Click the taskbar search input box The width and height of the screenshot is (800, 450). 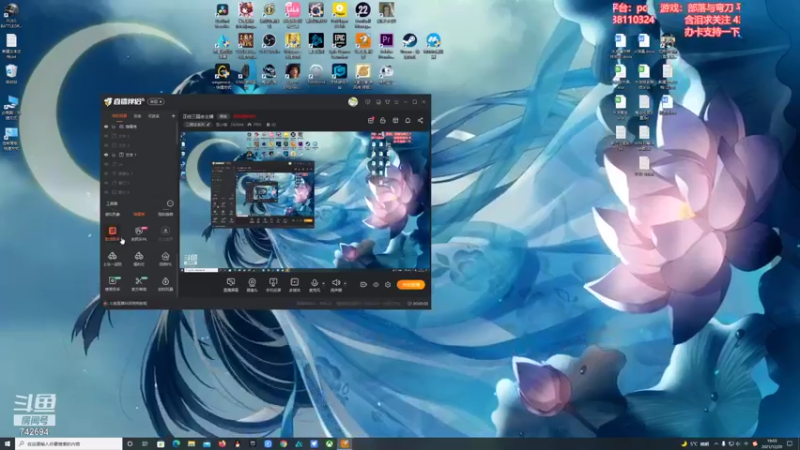click(69, 444)
